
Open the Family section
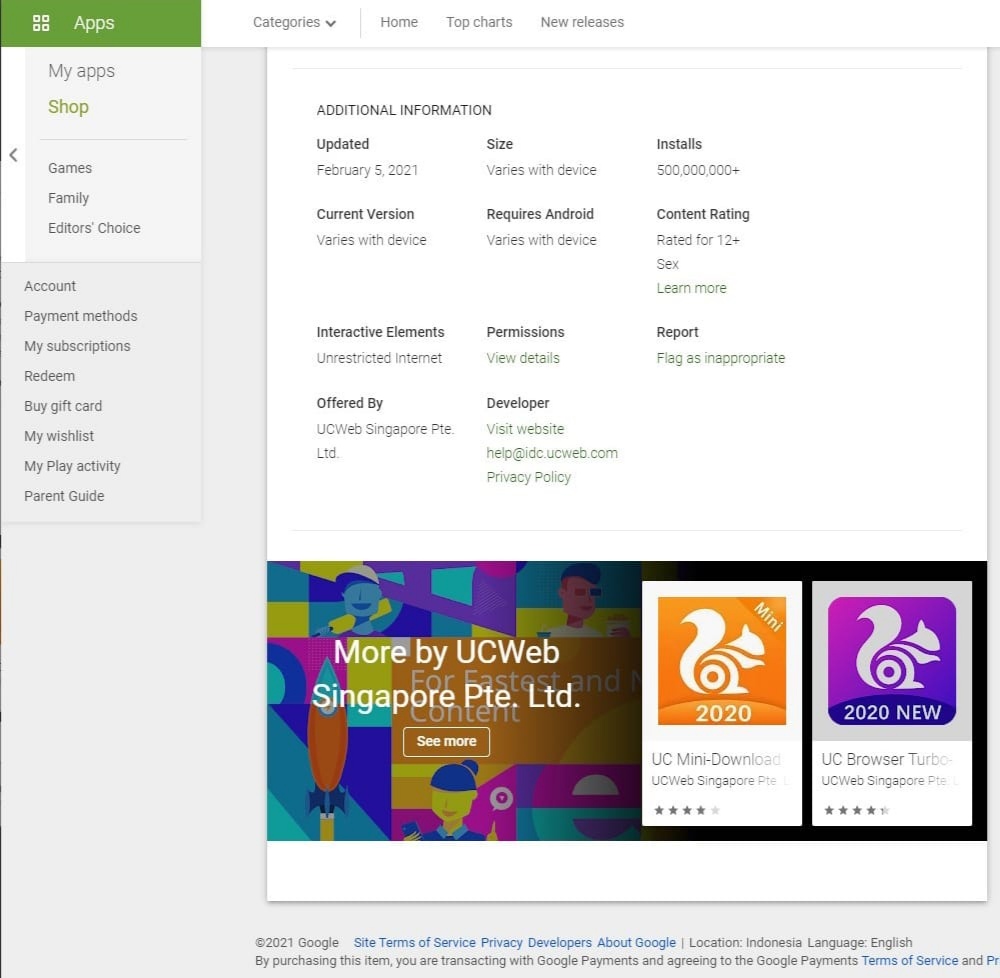coord(68,198)
